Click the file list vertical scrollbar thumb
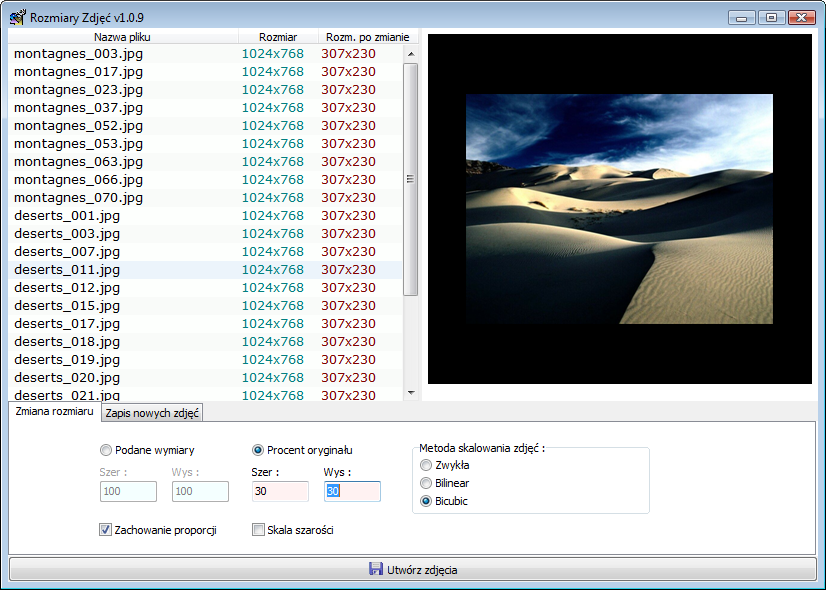 pyautogui.click(x=410, y=180)
